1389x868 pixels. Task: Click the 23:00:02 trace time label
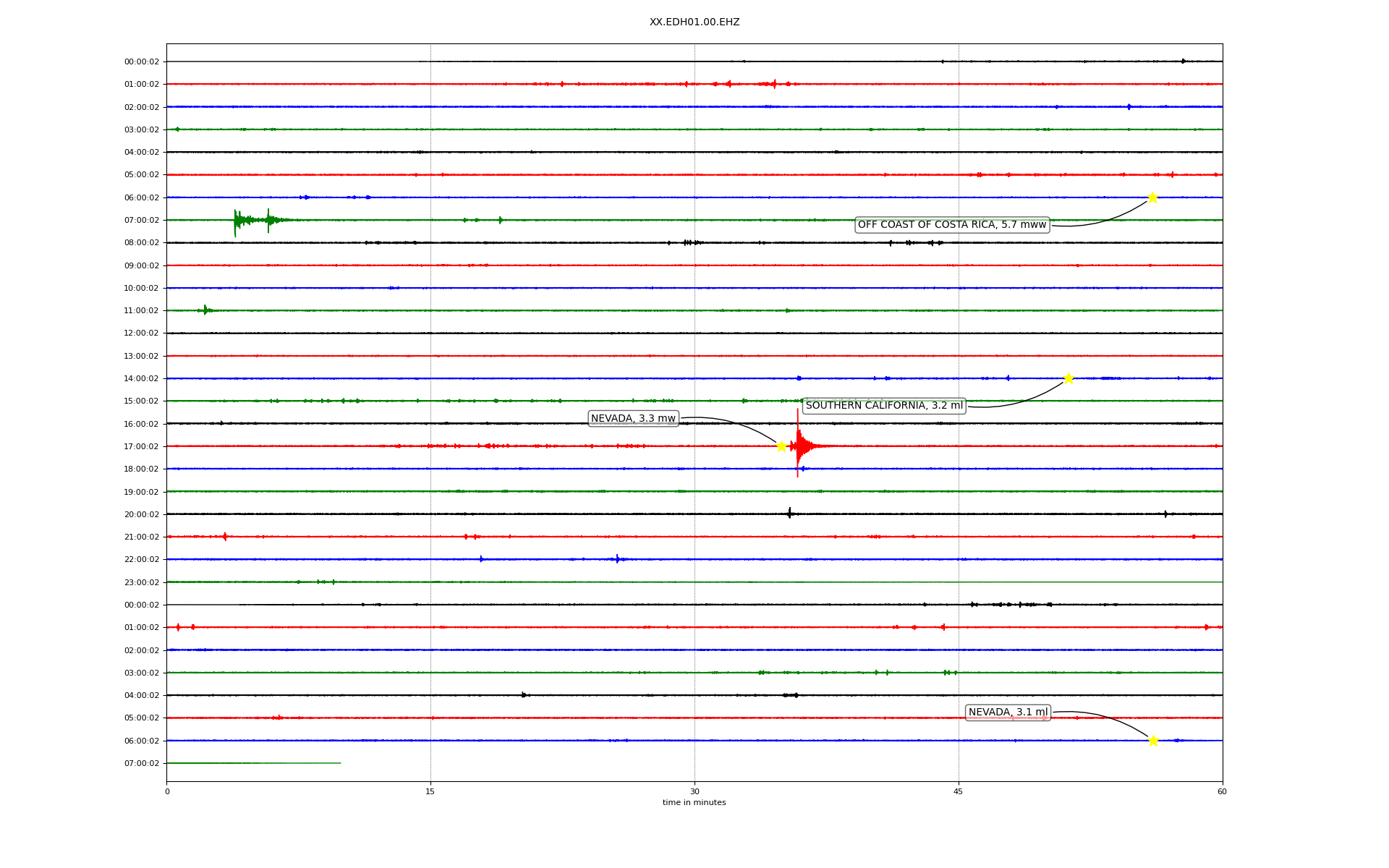[x=141, y=582]
